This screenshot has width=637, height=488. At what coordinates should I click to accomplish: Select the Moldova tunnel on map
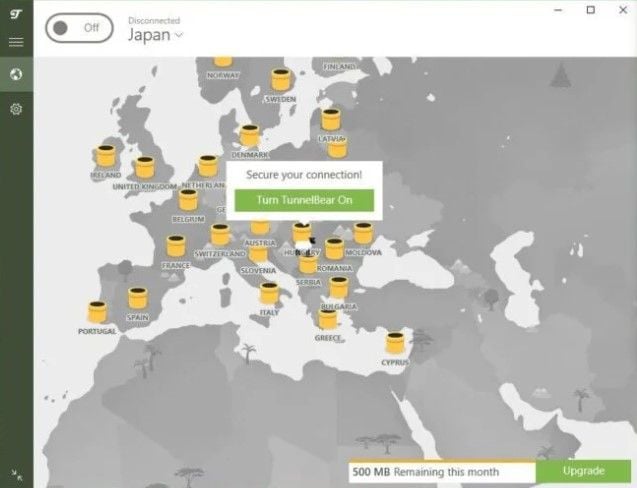tap(363, 233)
